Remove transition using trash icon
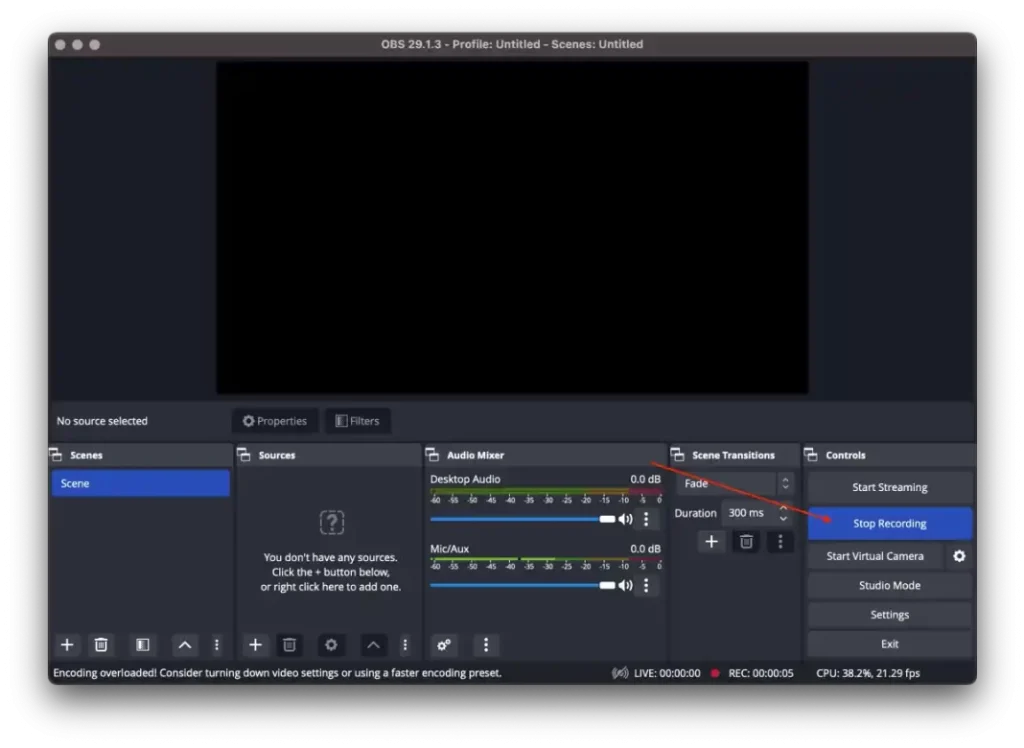 tap(746, 542)
